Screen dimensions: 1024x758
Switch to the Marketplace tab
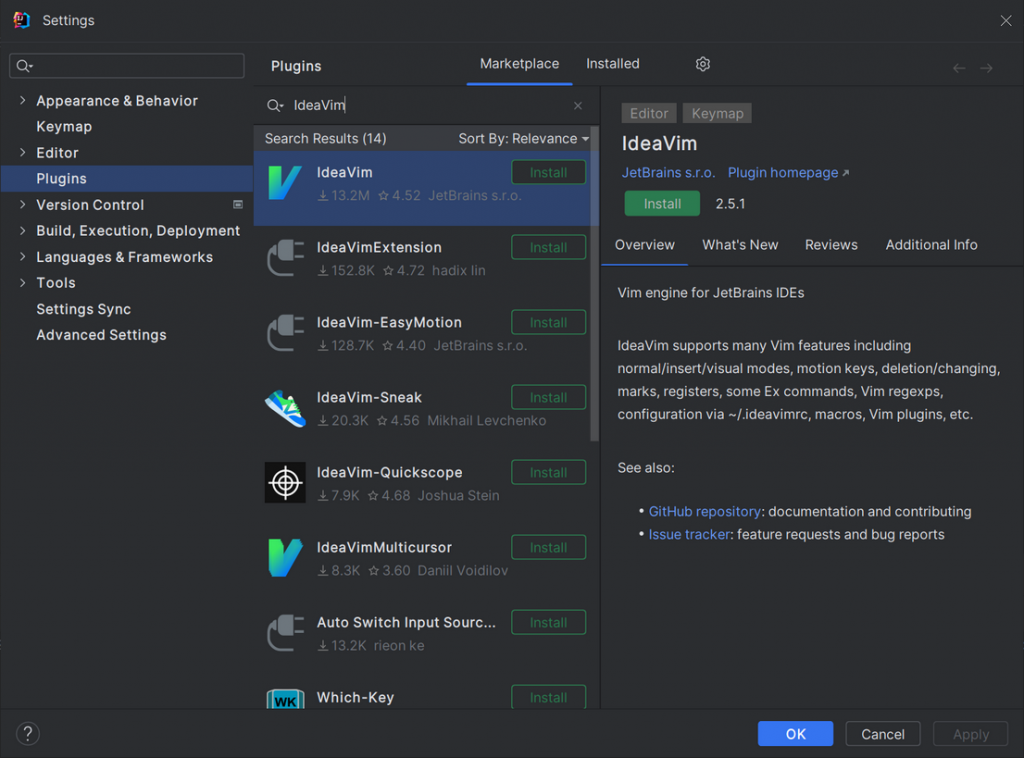click(519, 64)
